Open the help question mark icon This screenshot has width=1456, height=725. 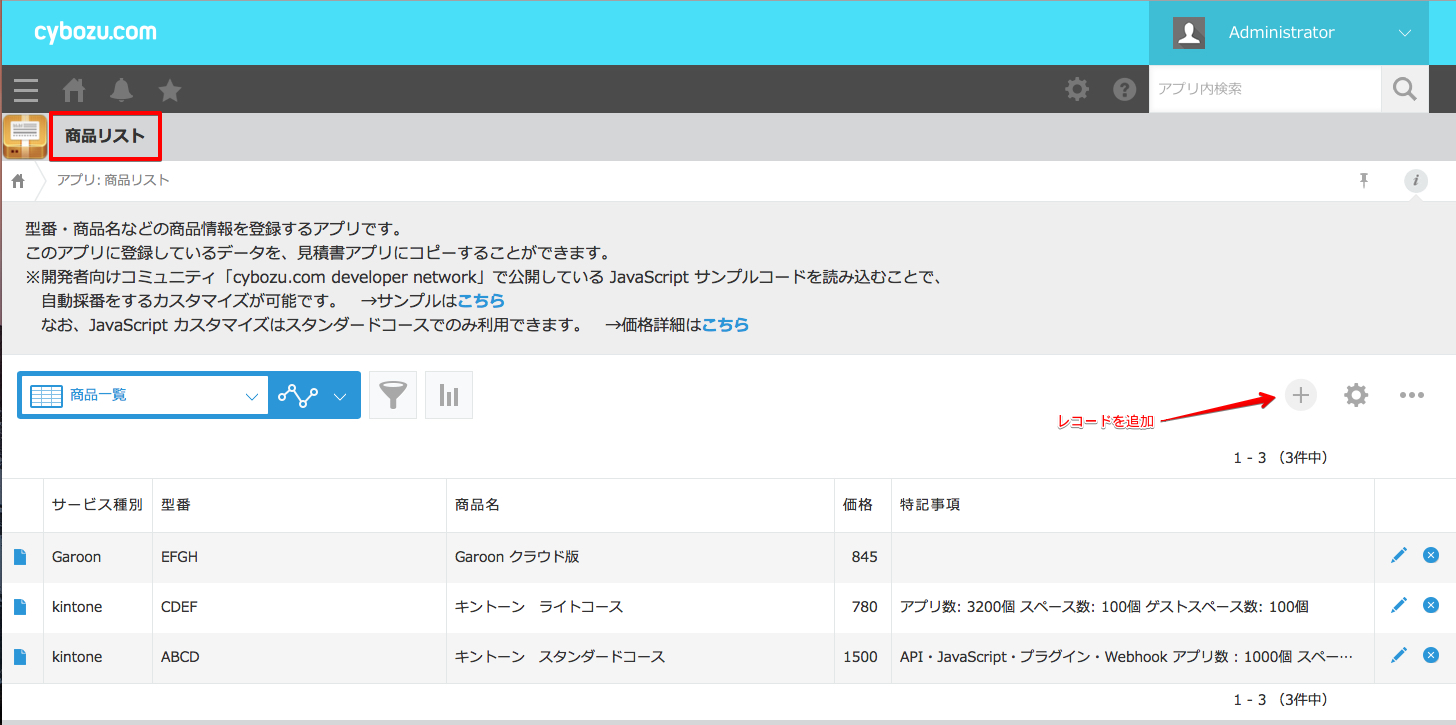click(x=1125, y=90)
